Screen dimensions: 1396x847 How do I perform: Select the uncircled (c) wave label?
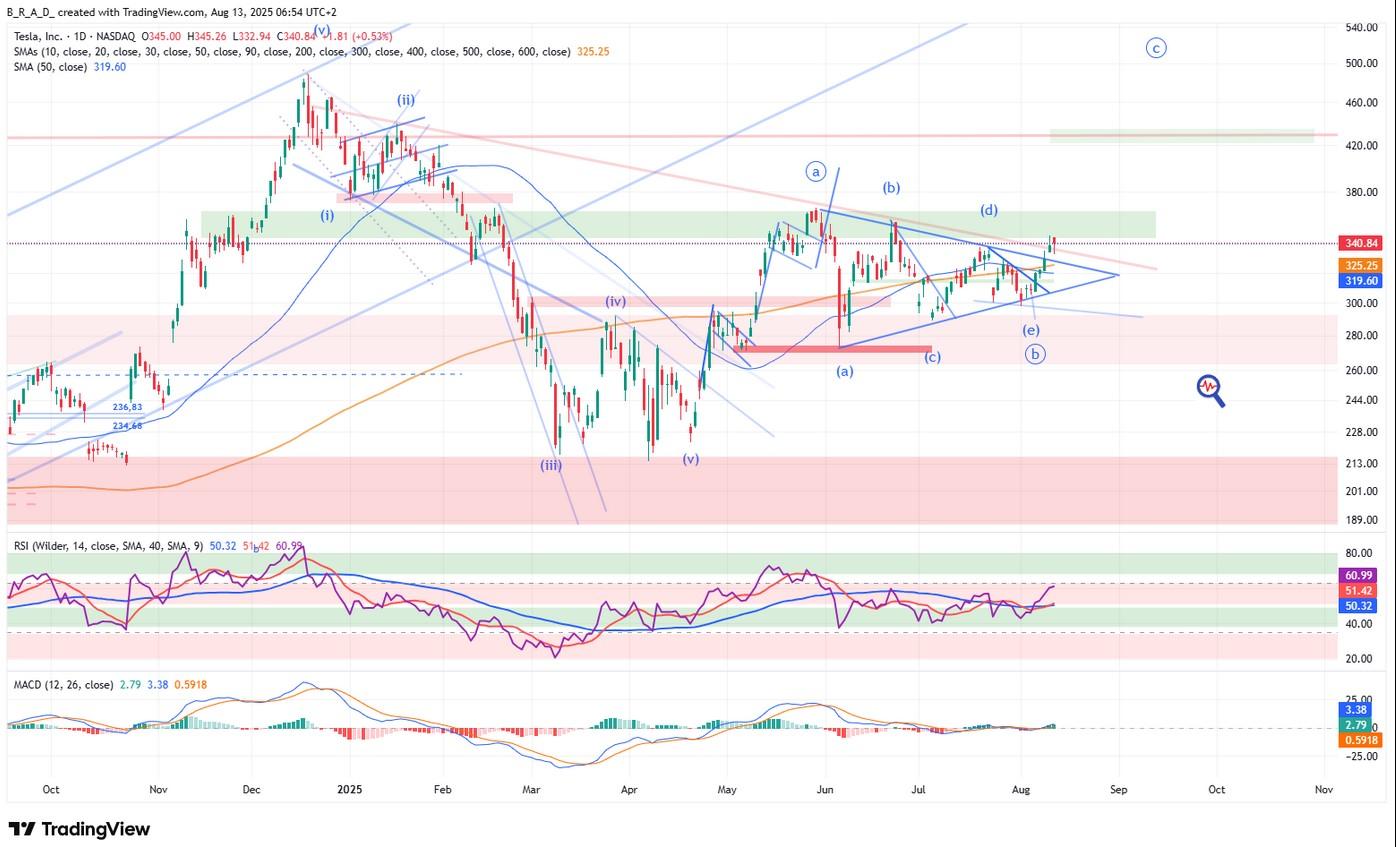click(932, 357)
